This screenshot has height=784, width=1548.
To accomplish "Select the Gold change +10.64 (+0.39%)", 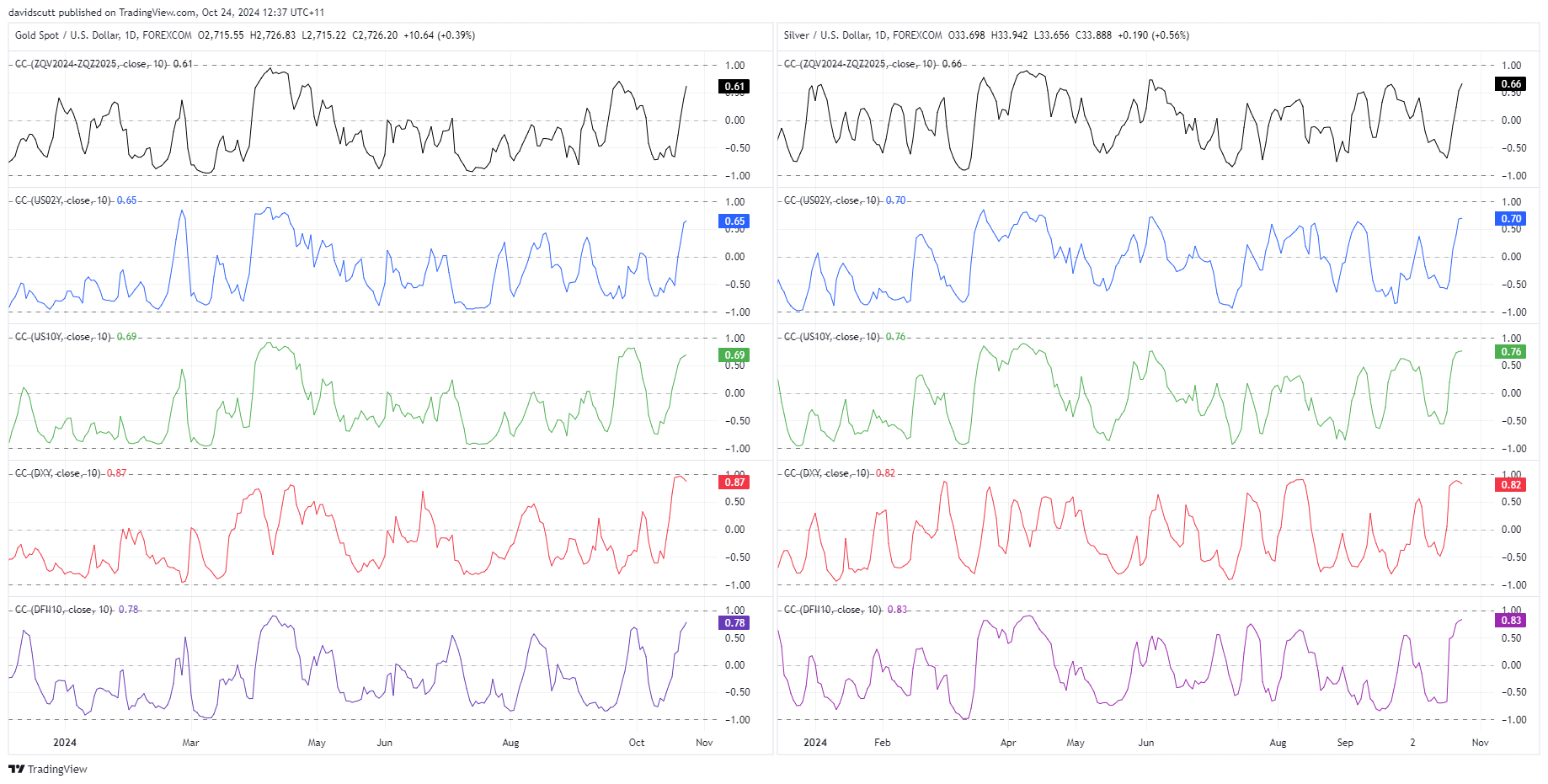I will pos(440,35).
